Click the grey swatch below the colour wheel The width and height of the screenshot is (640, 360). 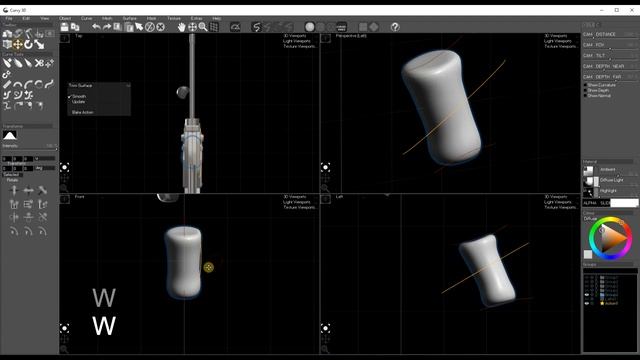pyautogui.click(x=588, y=255)
